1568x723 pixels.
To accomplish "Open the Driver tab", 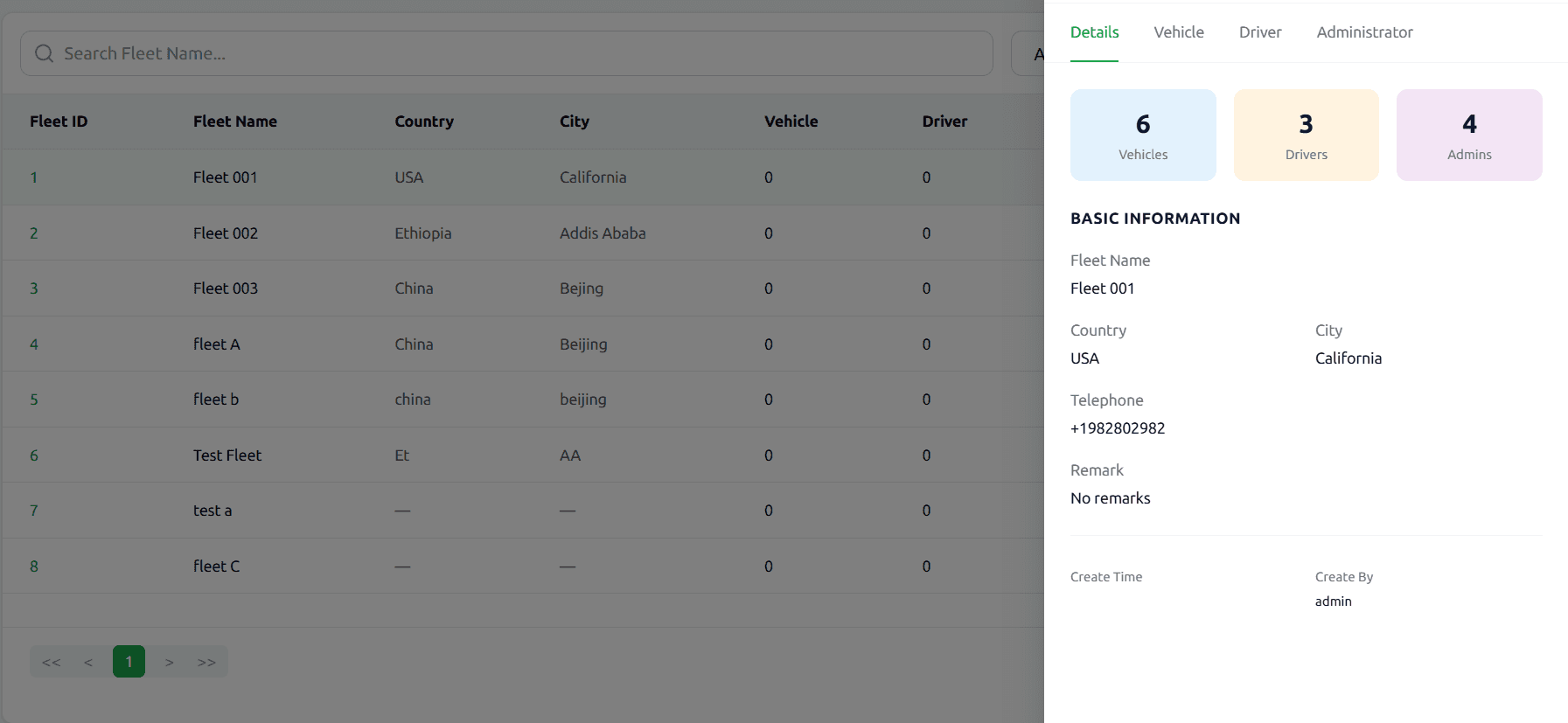I will 1259,32.
